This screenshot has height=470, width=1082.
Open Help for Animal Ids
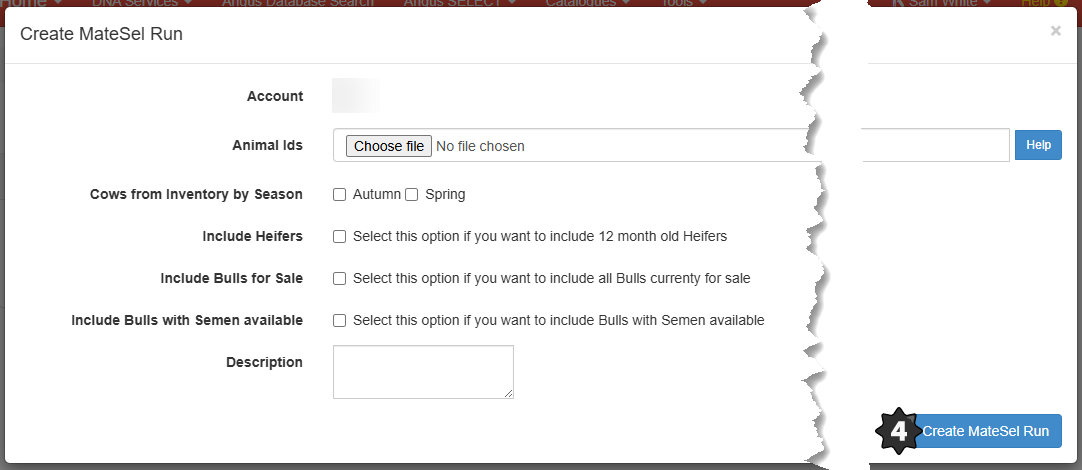[x=1038, y=145]
